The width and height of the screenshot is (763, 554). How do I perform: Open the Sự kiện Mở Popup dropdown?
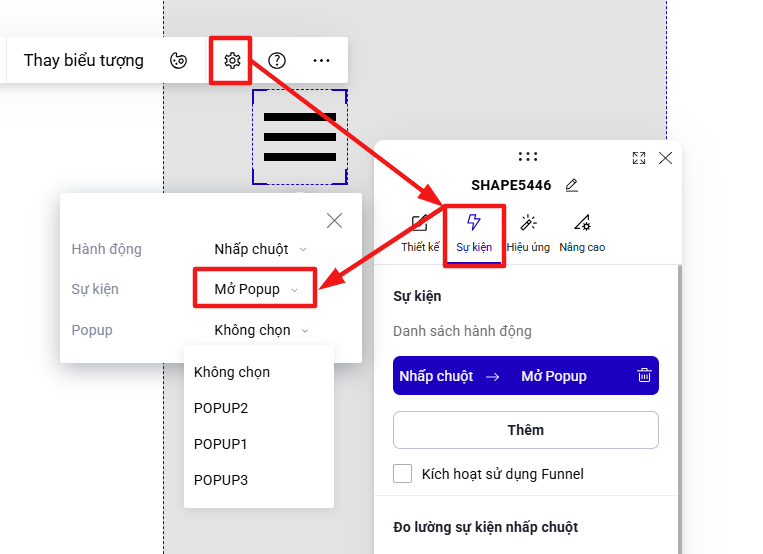(255, 289)
